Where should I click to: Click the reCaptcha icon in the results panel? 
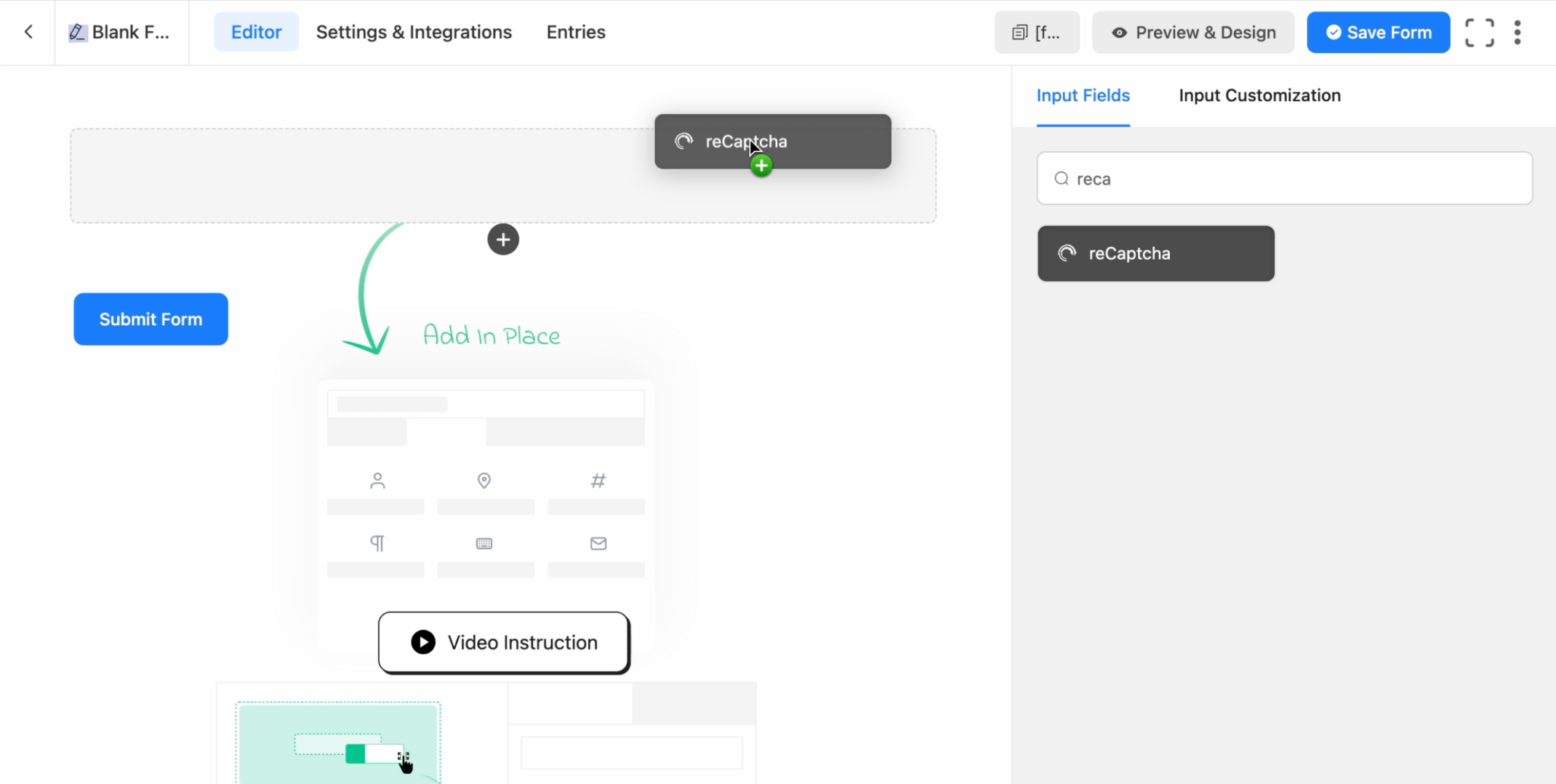[1067, 253]
